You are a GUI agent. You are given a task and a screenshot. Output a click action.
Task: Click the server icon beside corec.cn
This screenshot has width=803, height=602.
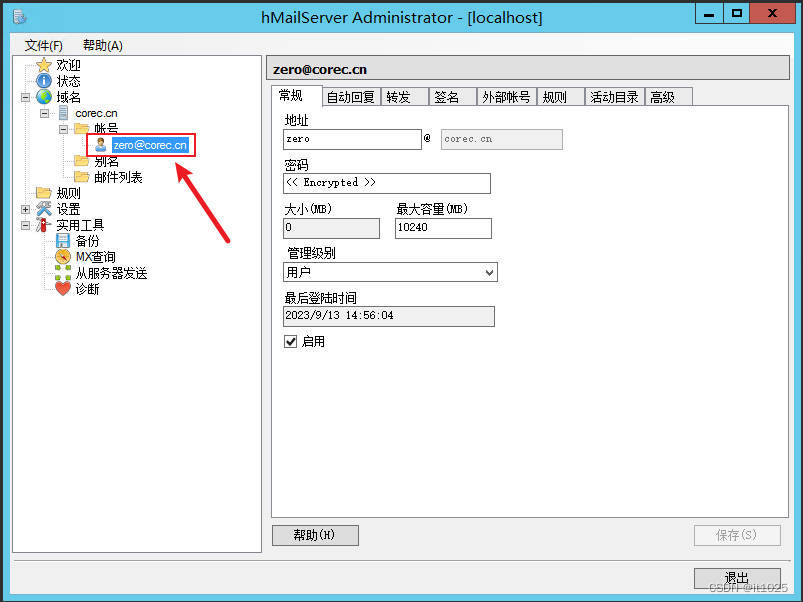coord(64,113)
